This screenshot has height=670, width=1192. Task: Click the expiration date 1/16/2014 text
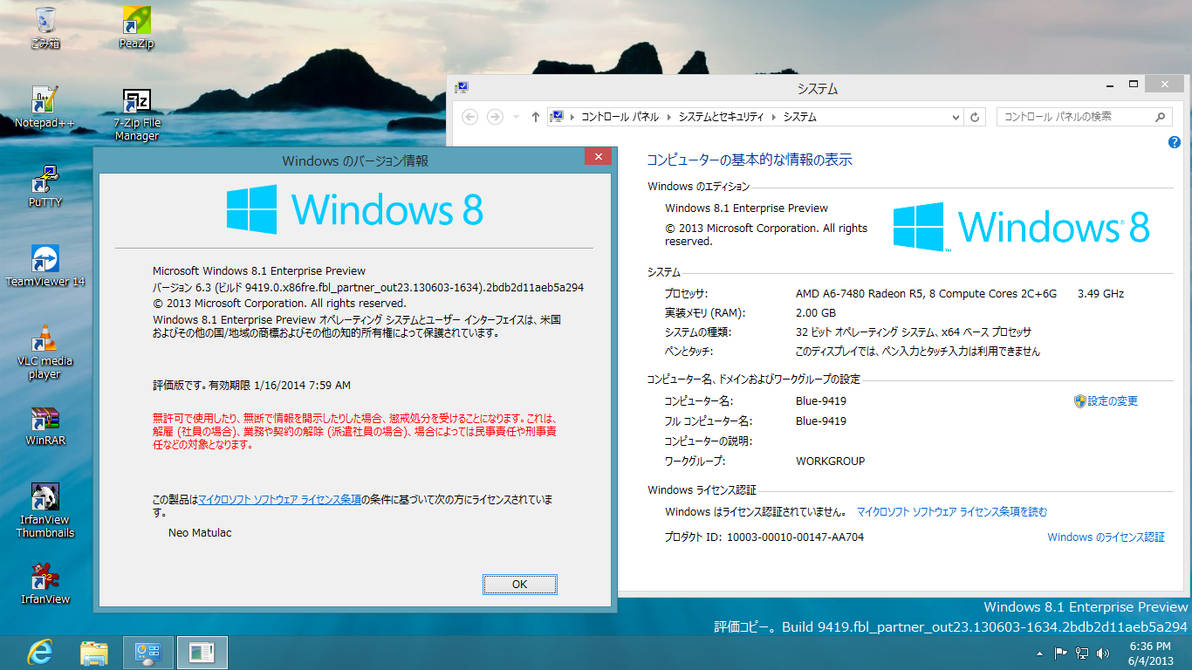(302, 386)
